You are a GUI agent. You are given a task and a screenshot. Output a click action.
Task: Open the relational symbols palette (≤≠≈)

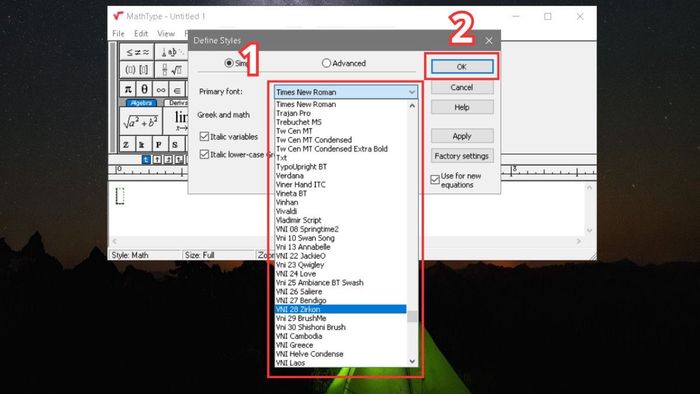click(138, 52)
